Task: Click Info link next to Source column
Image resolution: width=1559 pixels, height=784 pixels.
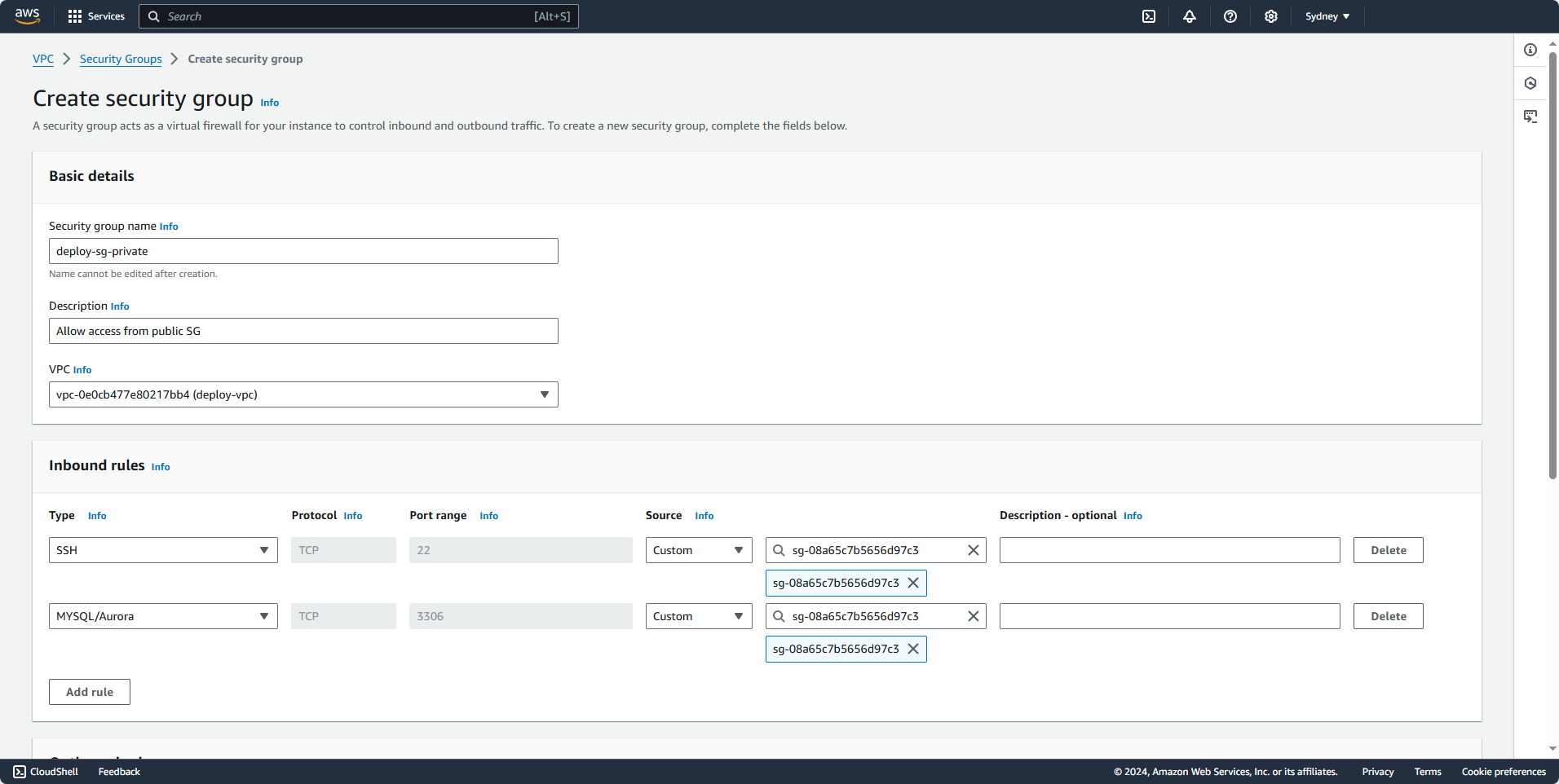Action: click(x=704, y=516)
